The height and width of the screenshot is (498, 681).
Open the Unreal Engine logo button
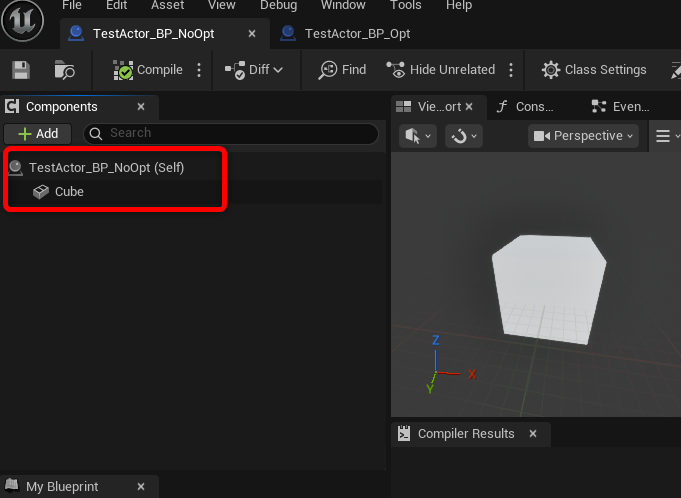[23, 20]
